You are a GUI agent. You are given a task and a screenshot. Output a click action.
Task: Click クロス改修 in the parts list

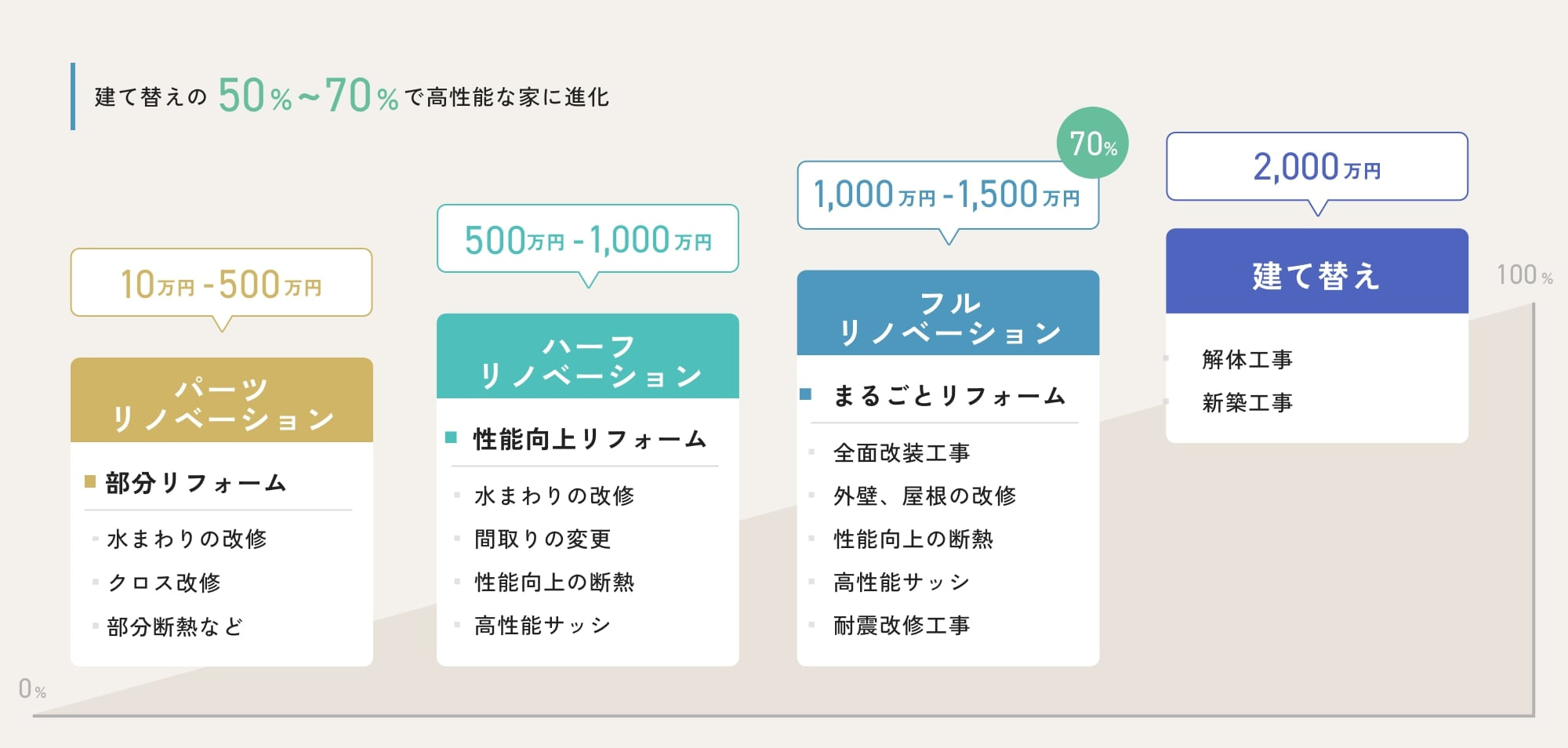[165, 583]
